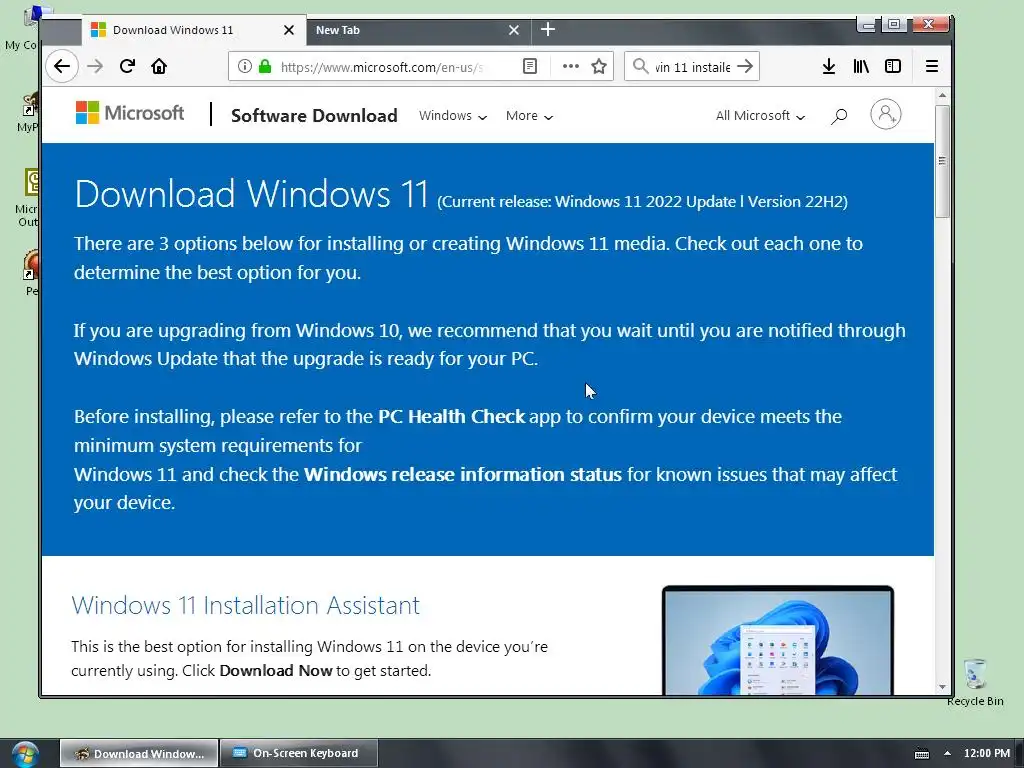
Task: Go back to the previous page
Action: coord(62,66)
